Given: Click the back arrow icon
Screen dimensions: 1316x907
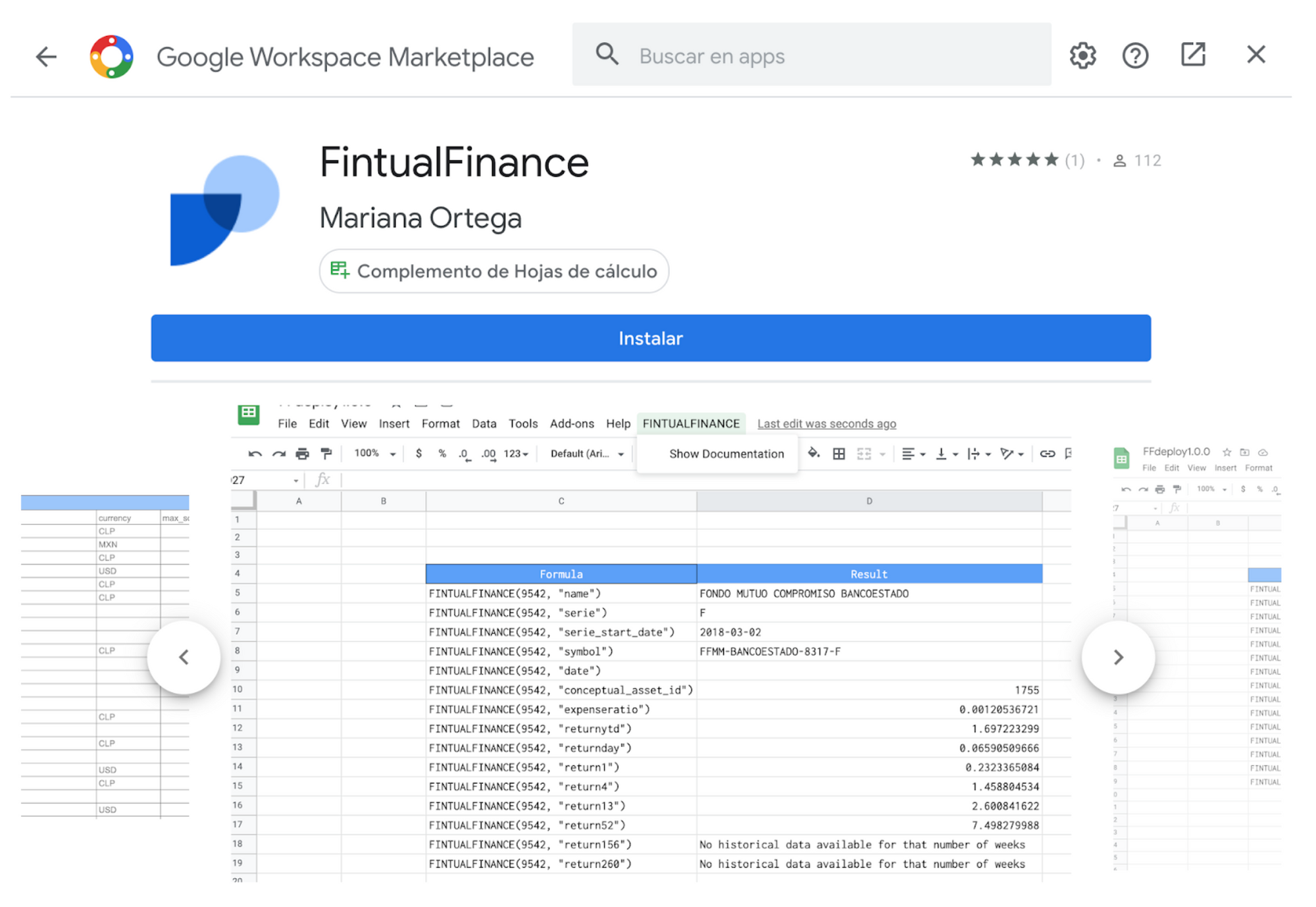Looking at the screenshot, I should click(46, 57).
